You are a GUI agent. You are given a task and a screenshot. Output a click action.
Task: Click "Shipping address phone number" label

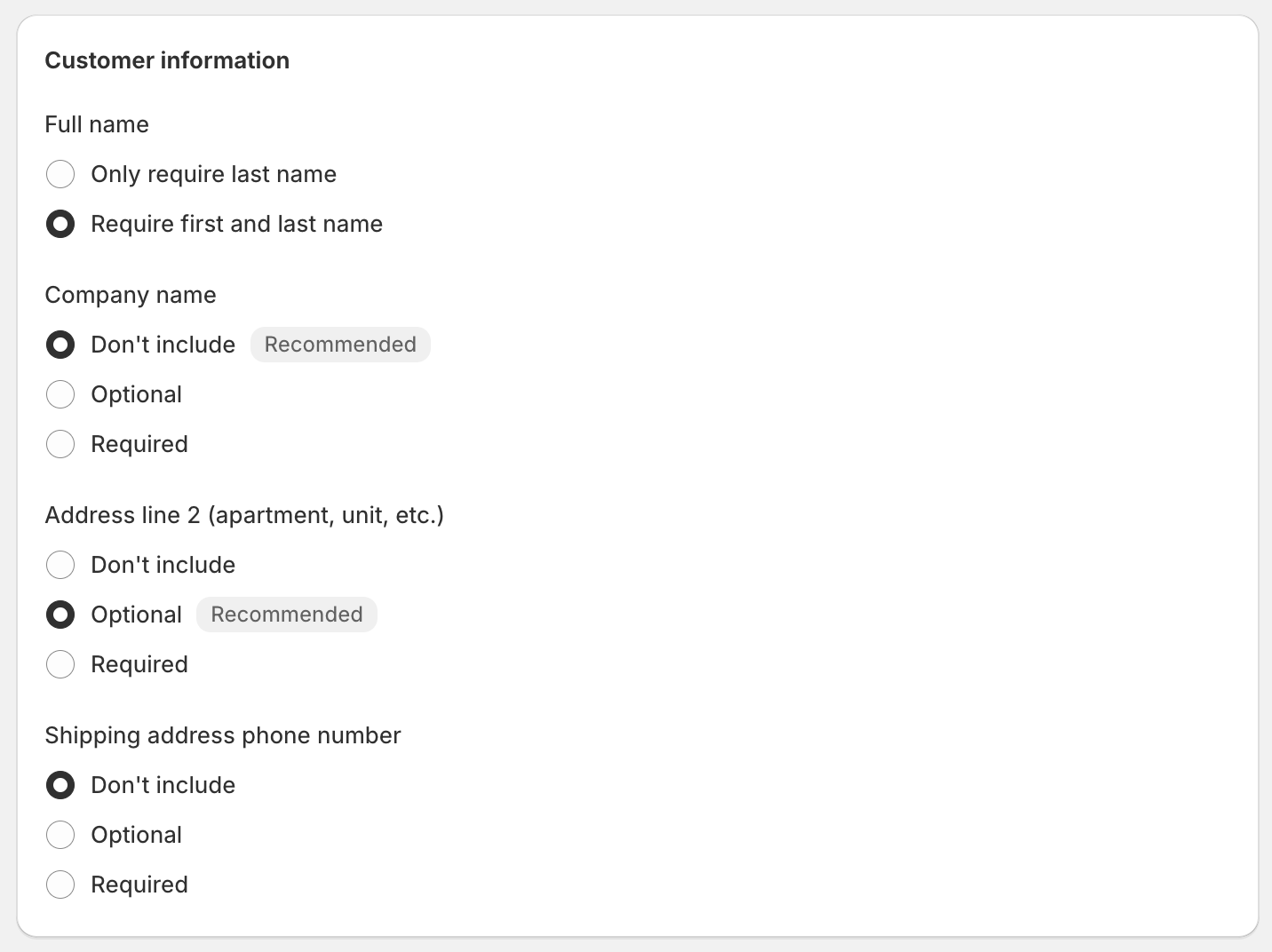(223, 735)
